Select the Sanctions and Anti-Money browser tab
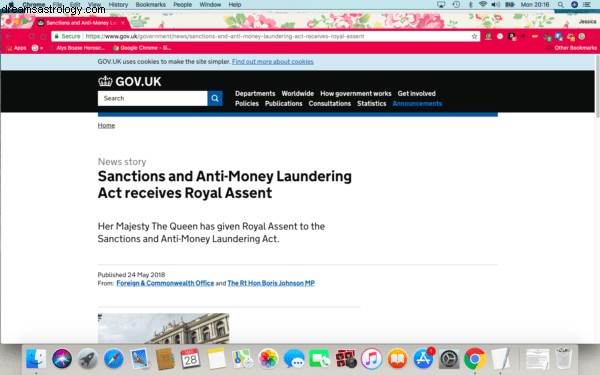The image size is (600, 375). coord(81,23)
